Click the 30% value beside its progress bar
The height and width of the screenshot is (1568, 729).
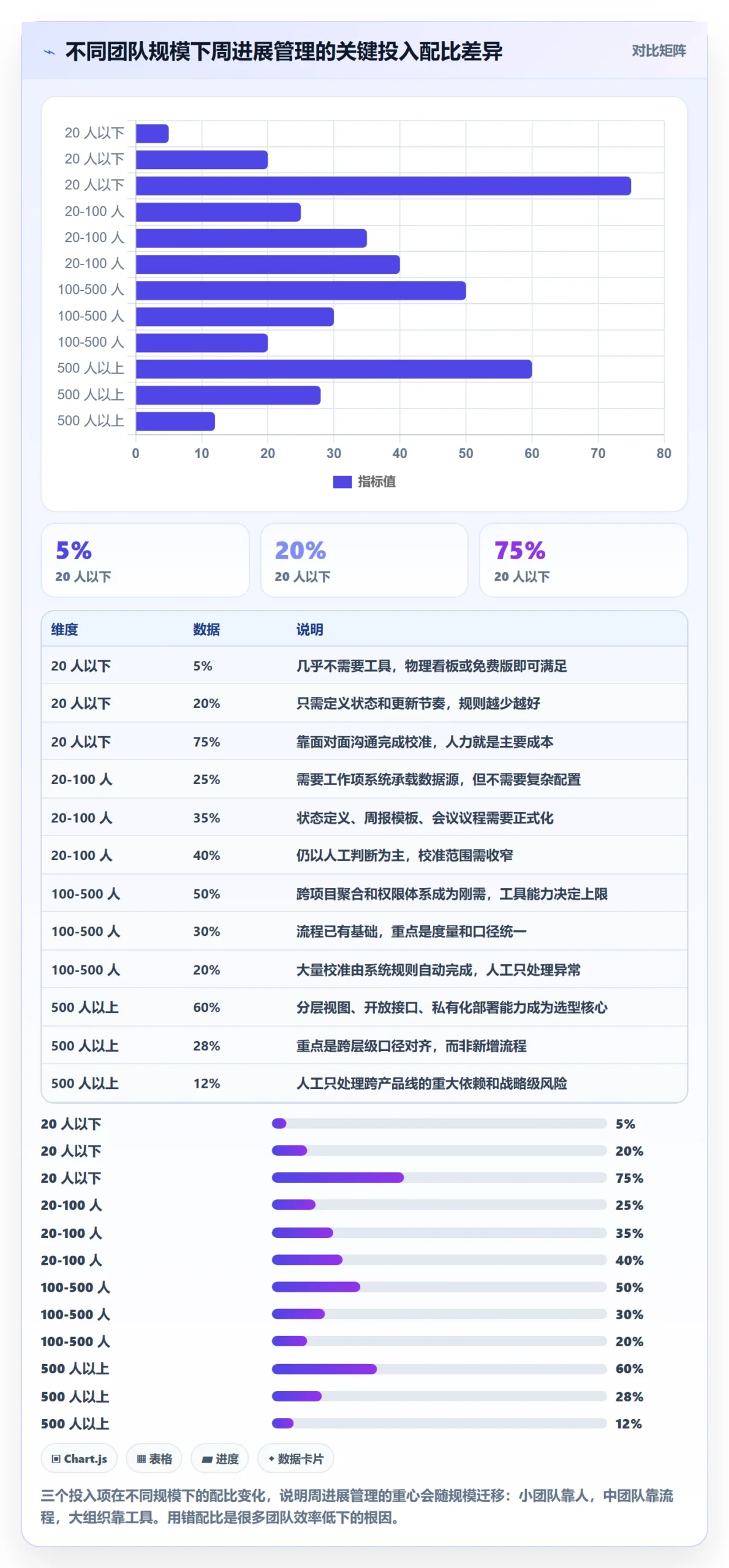629,1314
